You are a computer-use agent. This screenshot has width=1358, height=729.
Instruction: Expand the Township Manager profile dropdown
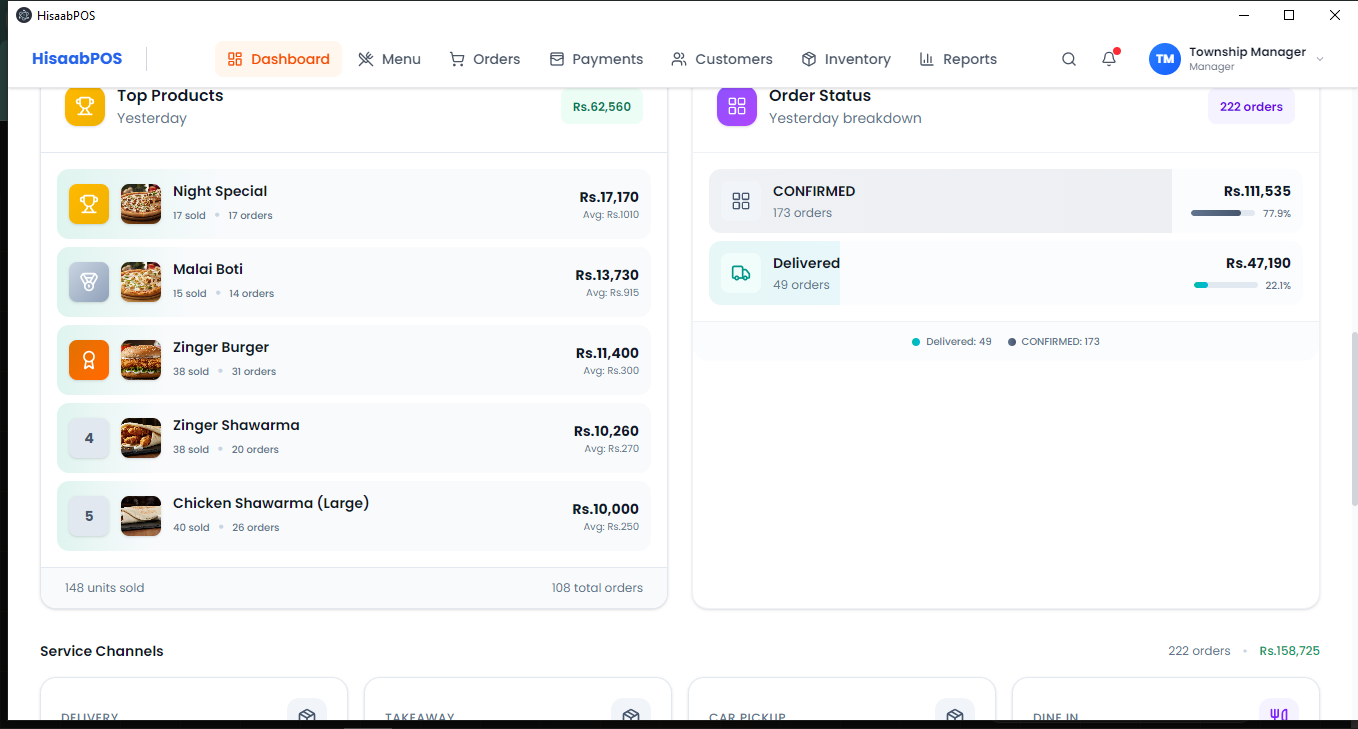pyautogui.click(x=1319, y=59)
